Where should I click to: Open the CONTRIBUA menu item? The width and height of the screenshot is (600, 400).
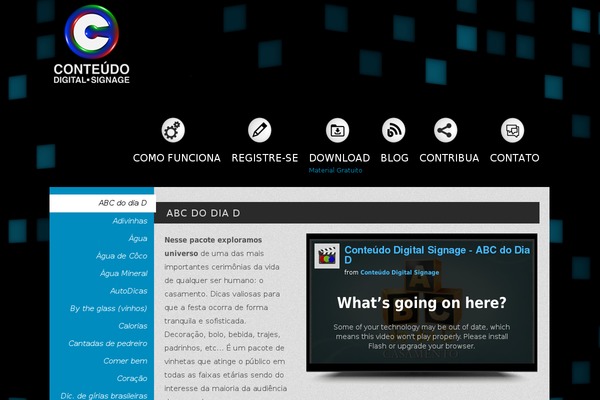(449, 158)
